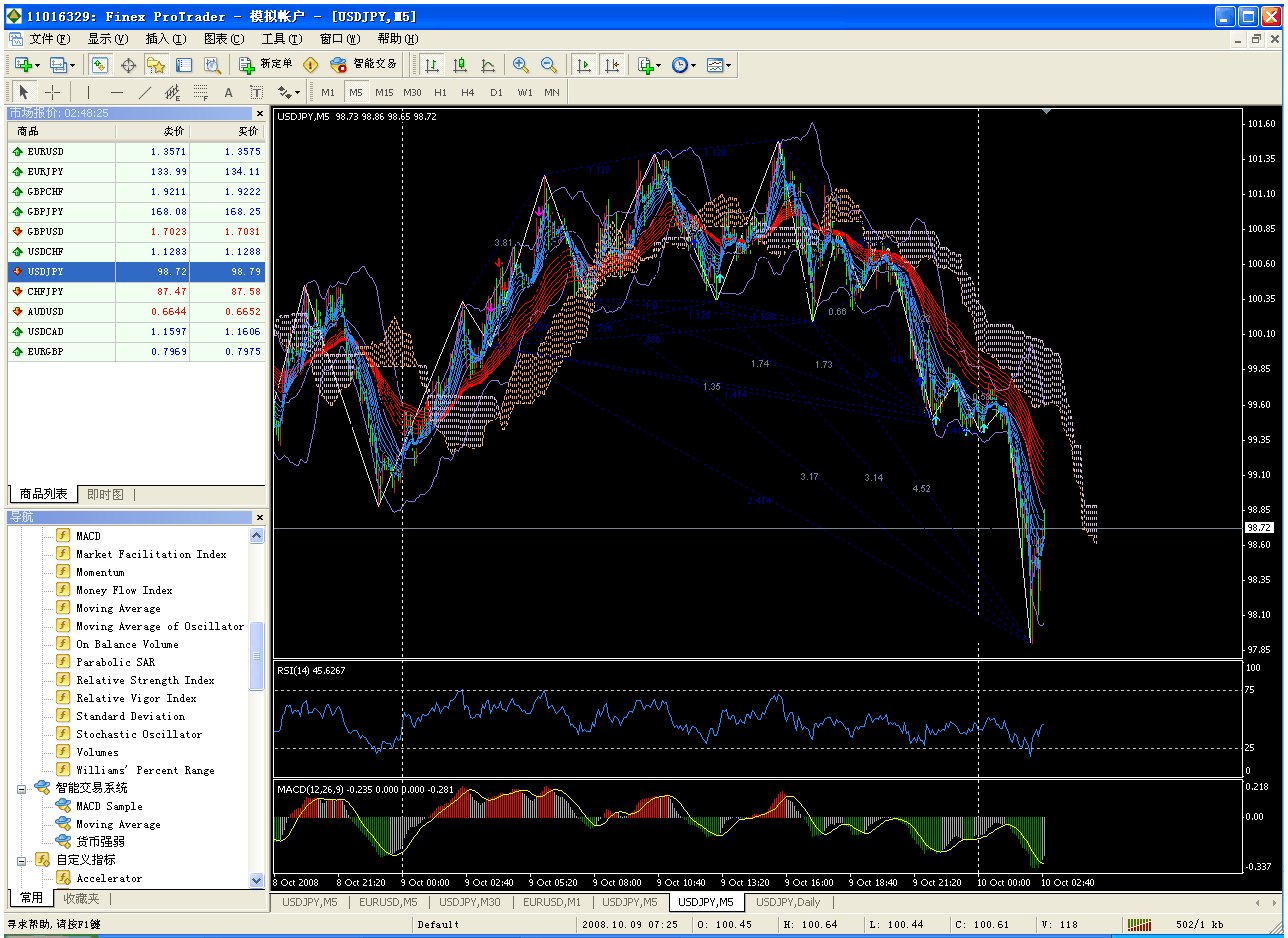Collapse the 智能交易系统 tree node
This screenshot has height=938, width=1288.
(x=22, y=788)
